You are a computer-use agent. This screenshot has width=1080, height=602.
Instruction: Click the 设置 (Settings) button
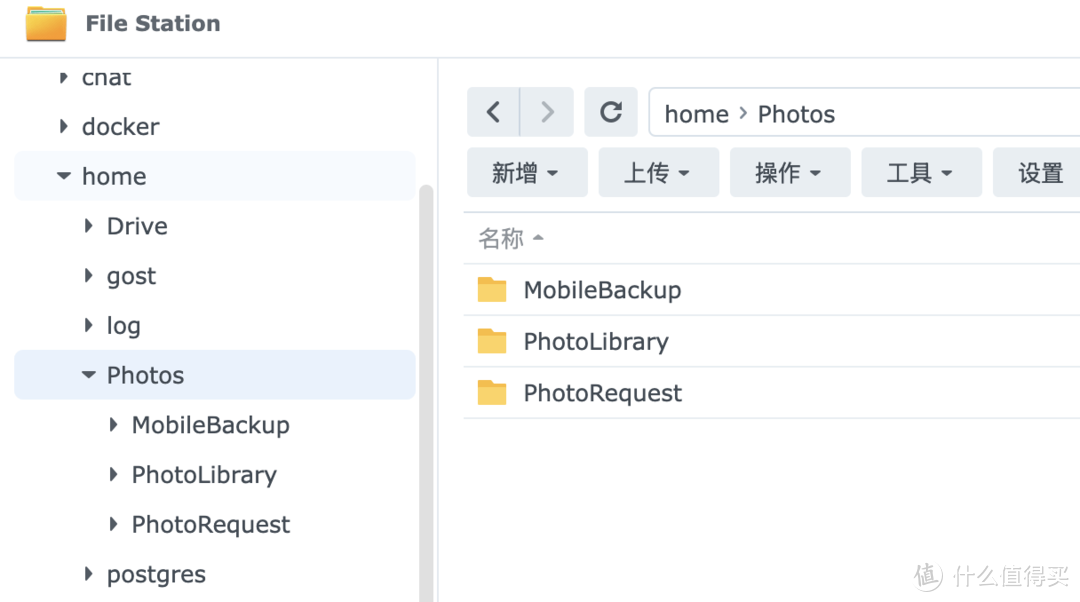tap(1039, 173)
